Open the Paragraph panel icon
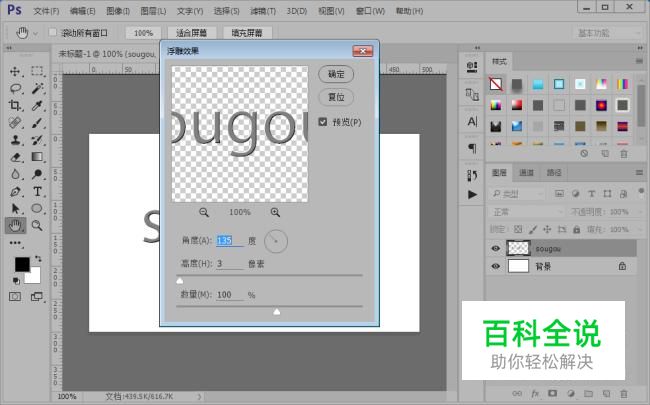Viewport: 650px width, 405px height. [x=472, y=148]
